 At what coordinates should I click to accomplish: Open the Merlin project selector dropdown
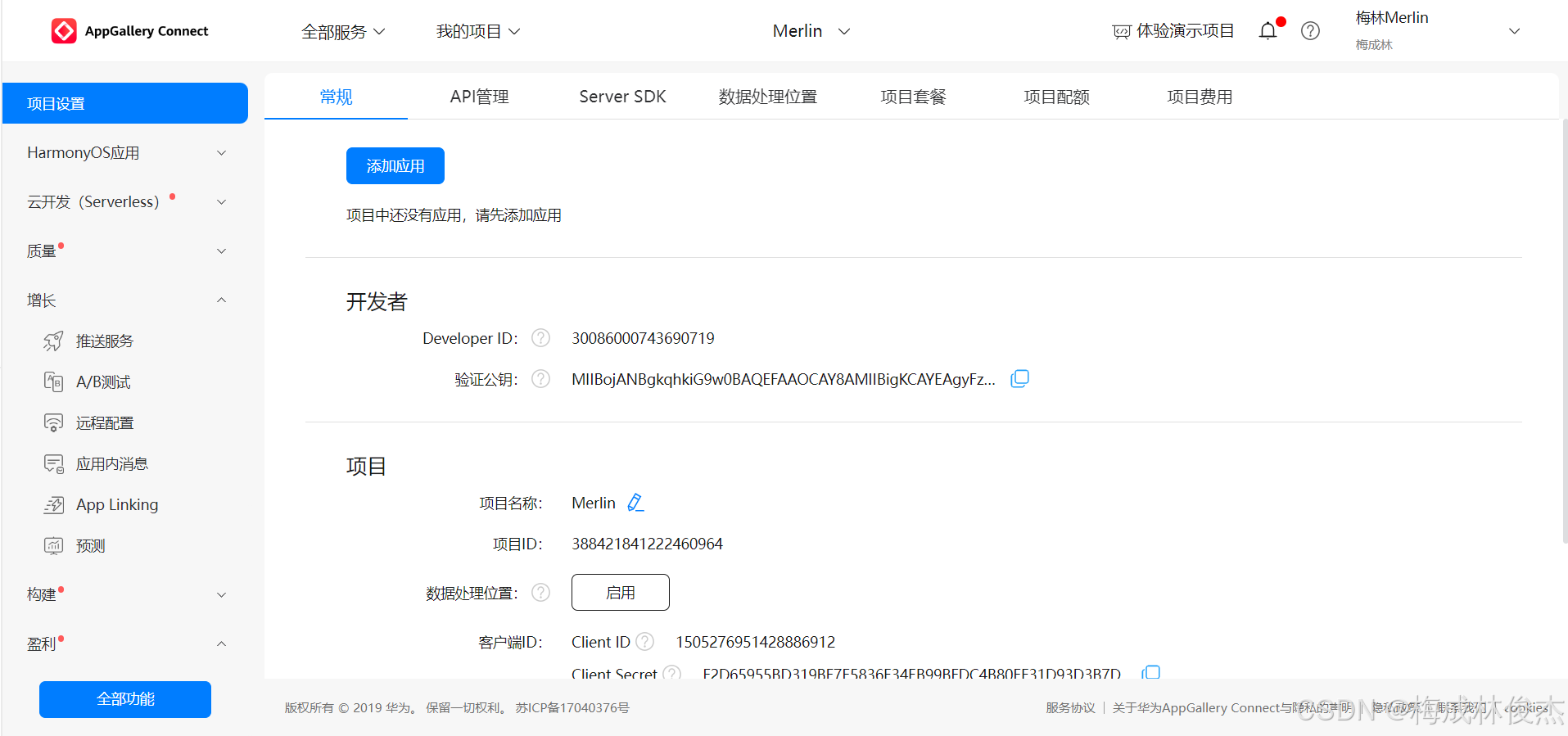pyautogui.click(x=811, y=31)
